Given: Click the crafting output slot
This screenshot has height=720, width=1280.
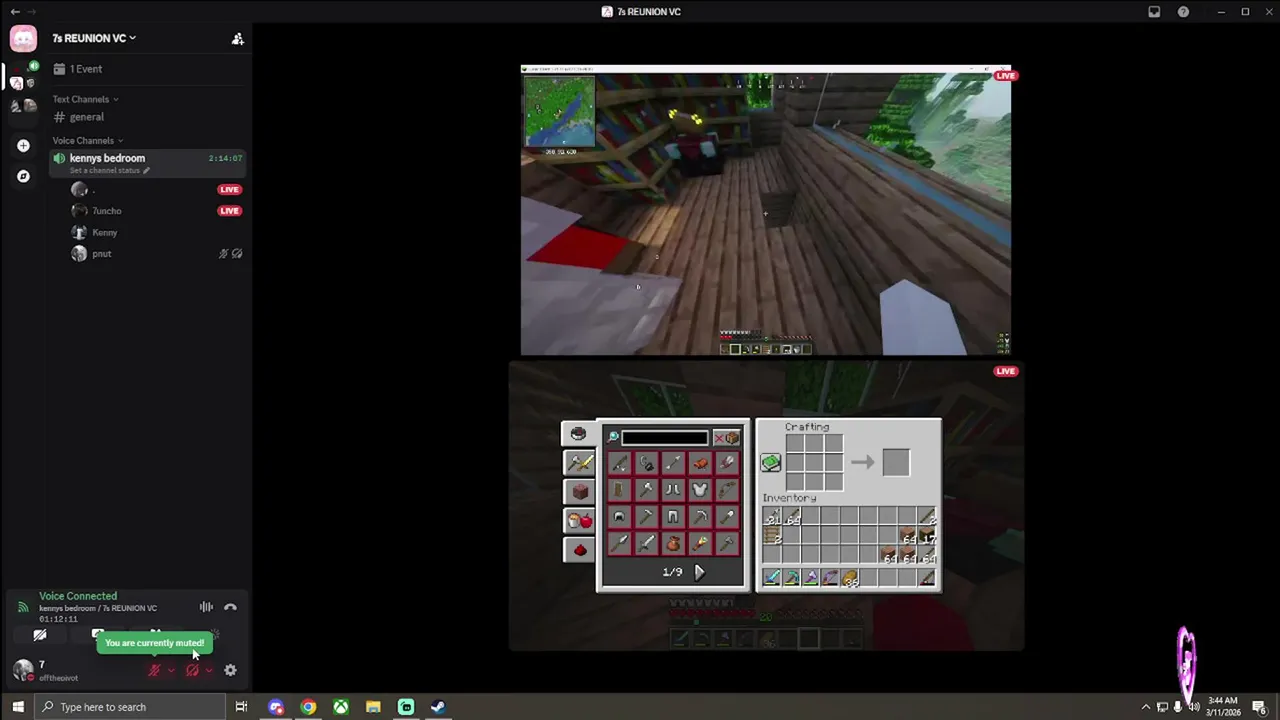Looking at the screenshot, I should (x=896, y=462).
